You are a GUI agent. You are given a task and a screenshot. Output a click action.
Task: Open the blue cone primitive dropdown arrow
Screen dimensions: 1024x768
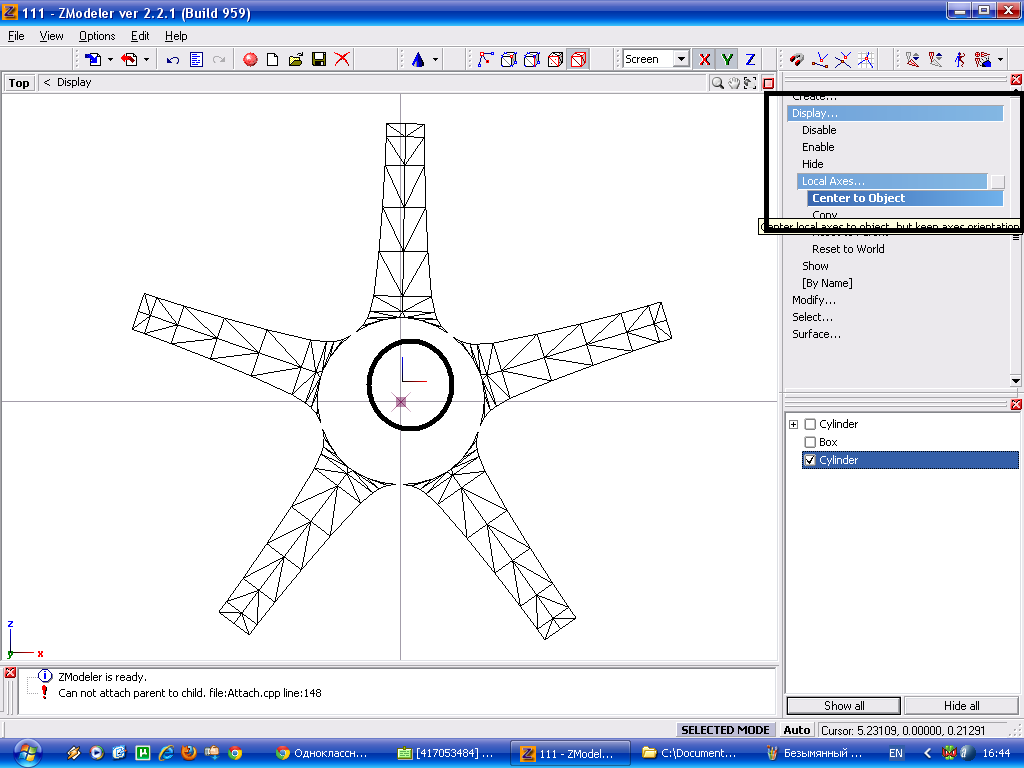[435, 60]
